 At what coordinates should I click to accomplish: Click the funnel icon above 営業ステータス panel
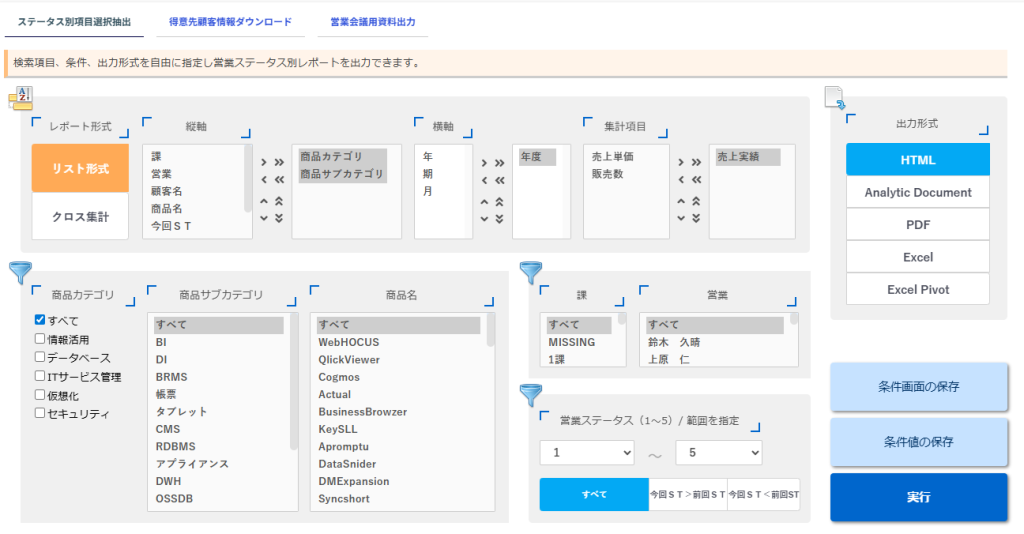530,395
